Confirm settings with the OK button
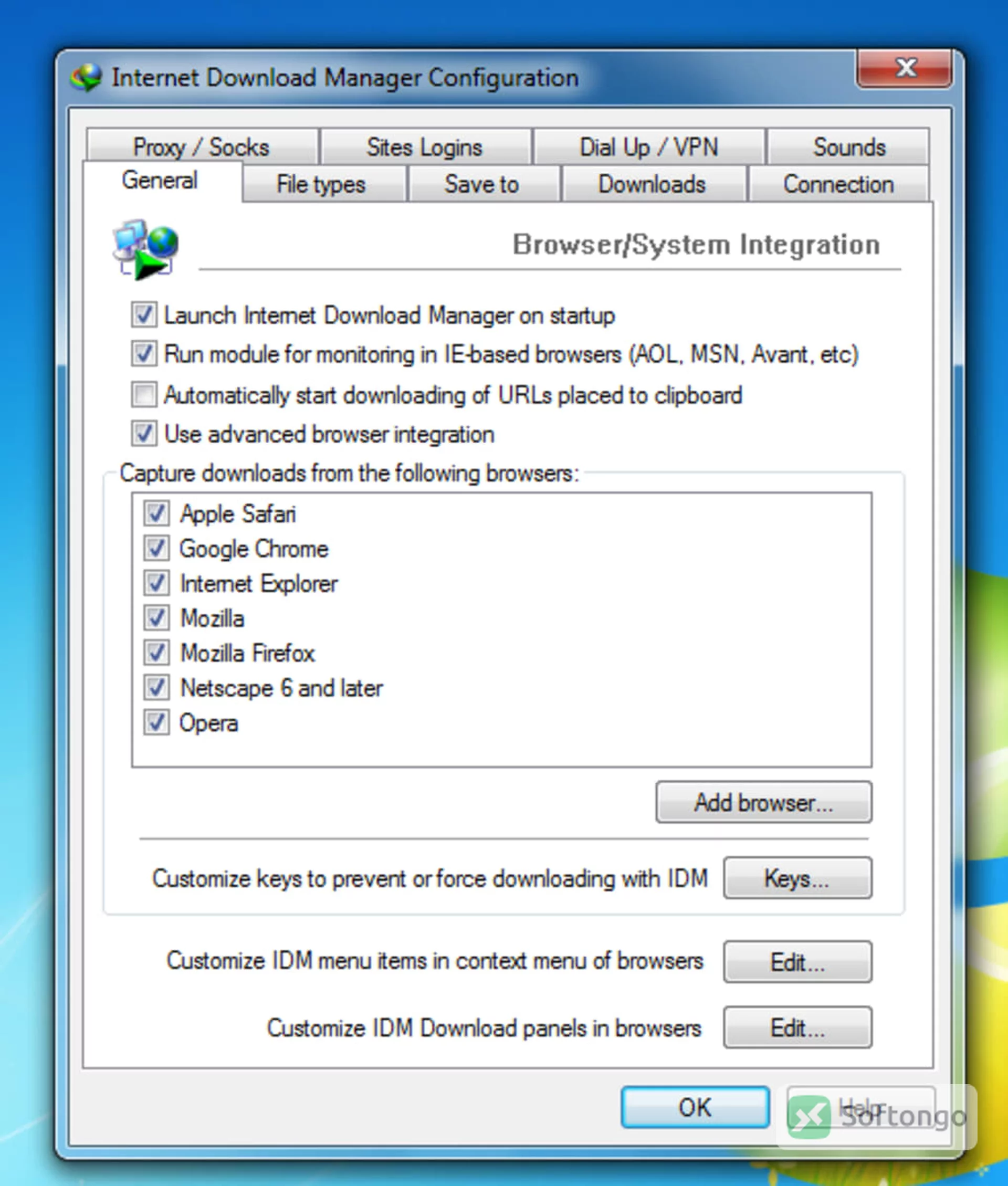 click(x=695, y=1107)
